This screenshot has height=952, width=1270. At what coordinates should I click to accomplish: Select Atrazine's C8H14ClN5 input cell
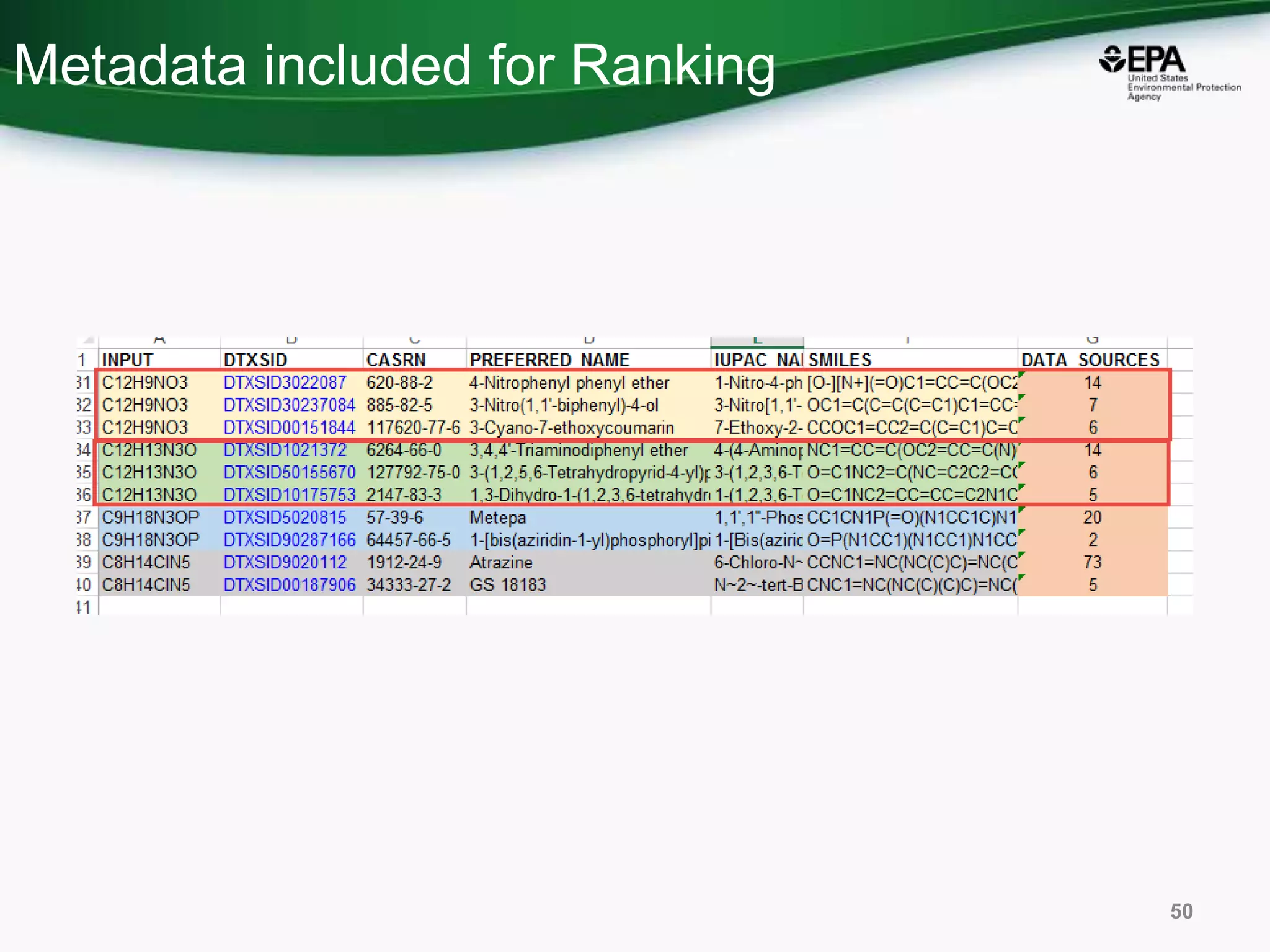159,562
